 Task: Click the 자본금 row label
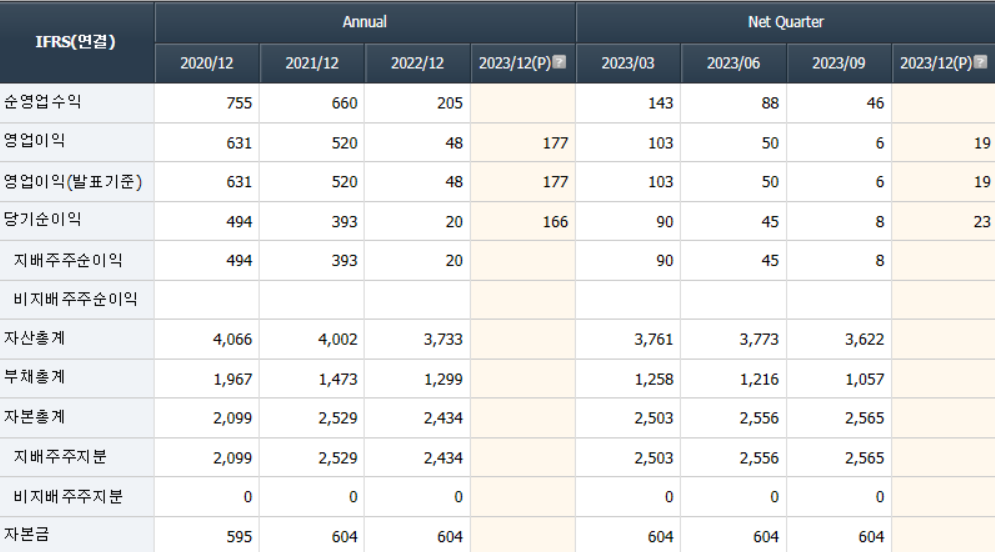tap(27, 535)
